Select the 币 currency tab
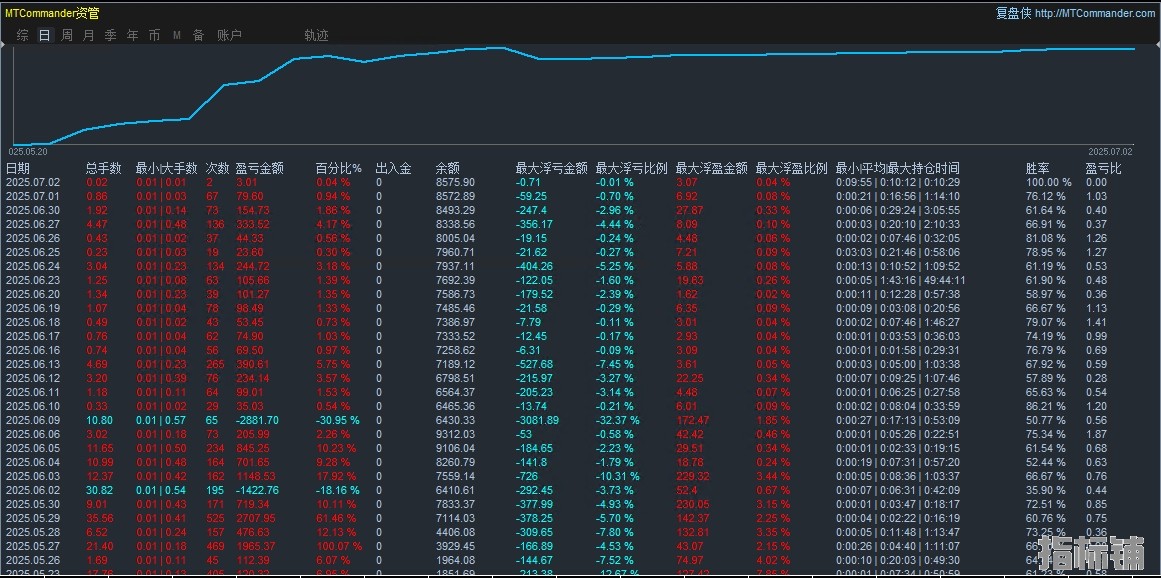The width and height of the screenshot is (1161, 578). pos(154,35)
